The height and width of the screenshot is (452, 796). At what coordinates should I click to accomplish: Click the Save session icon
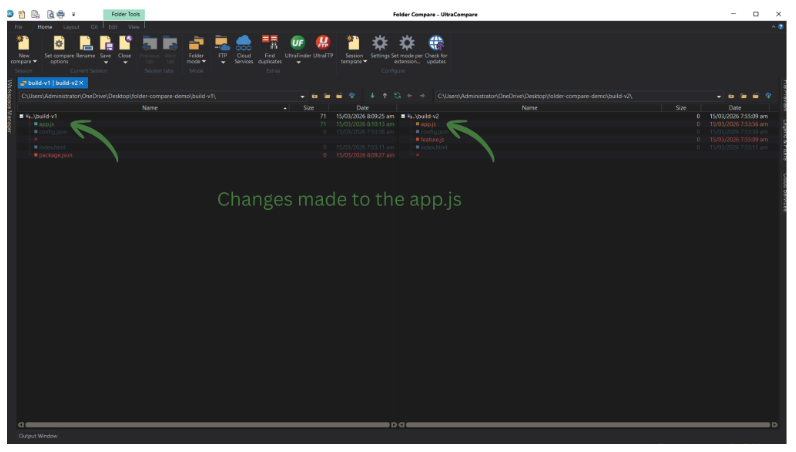pyautogui.click(x=106, y=43)
